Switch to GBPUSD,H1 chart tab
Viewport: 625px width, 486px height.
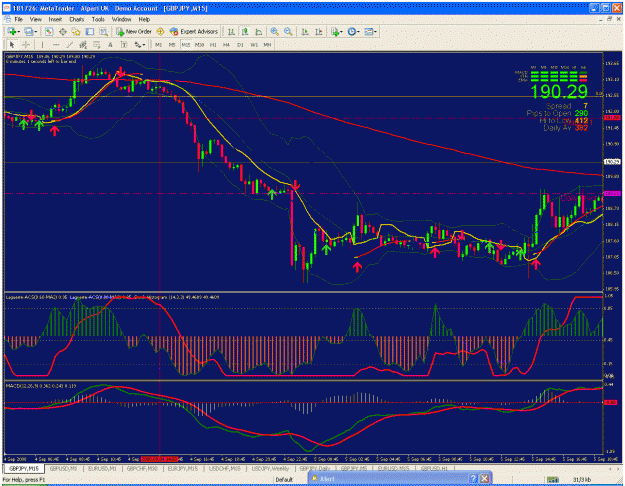click(x=434, y=468)
